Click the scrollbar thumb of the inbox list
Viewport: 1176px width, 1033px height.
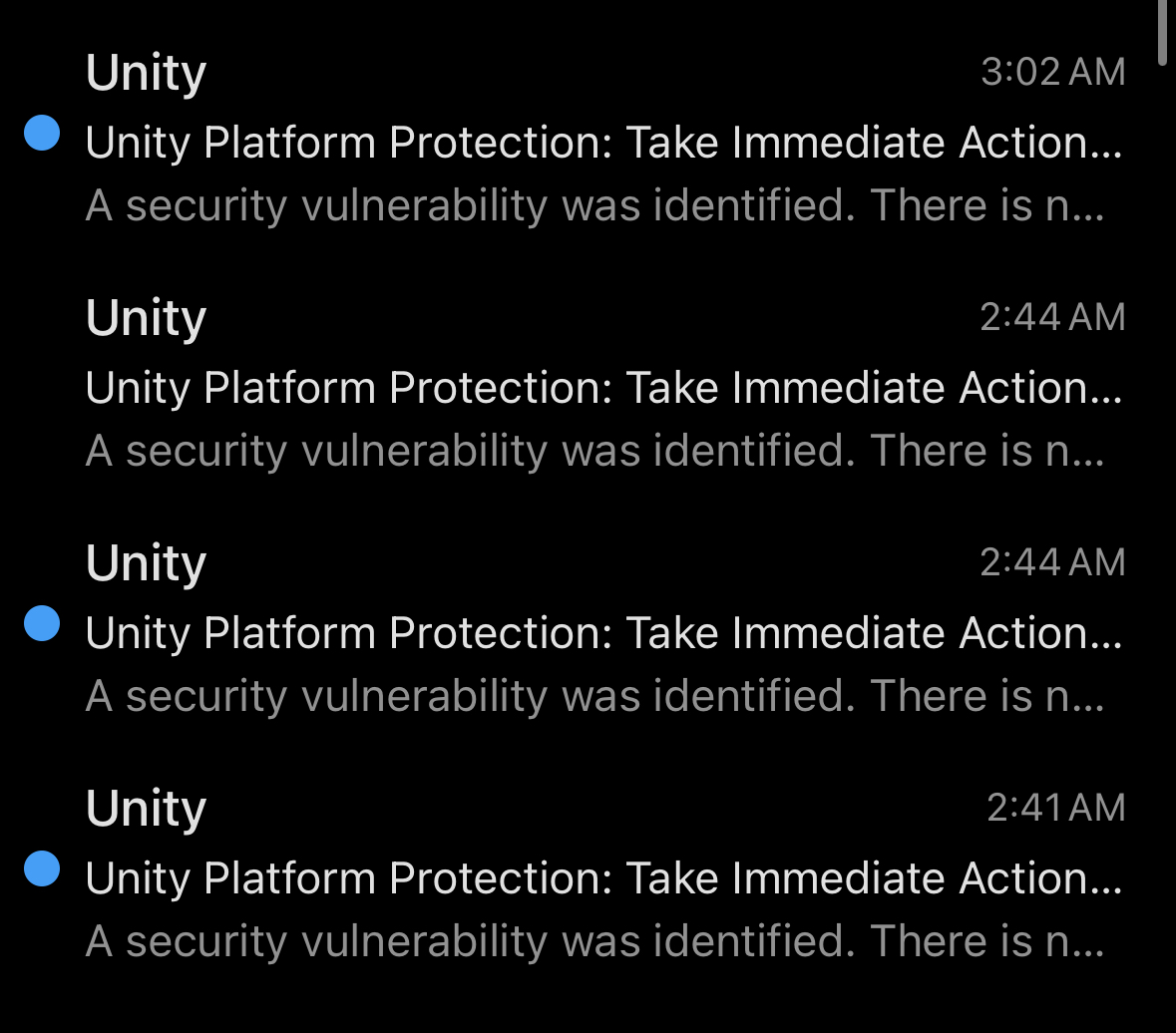point(1162,32)
